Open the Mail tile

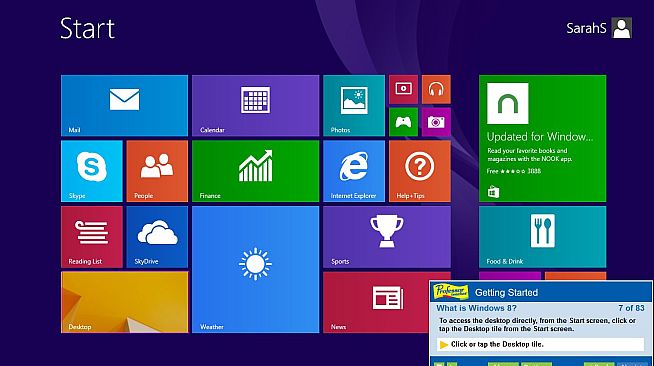click(124, 105)
